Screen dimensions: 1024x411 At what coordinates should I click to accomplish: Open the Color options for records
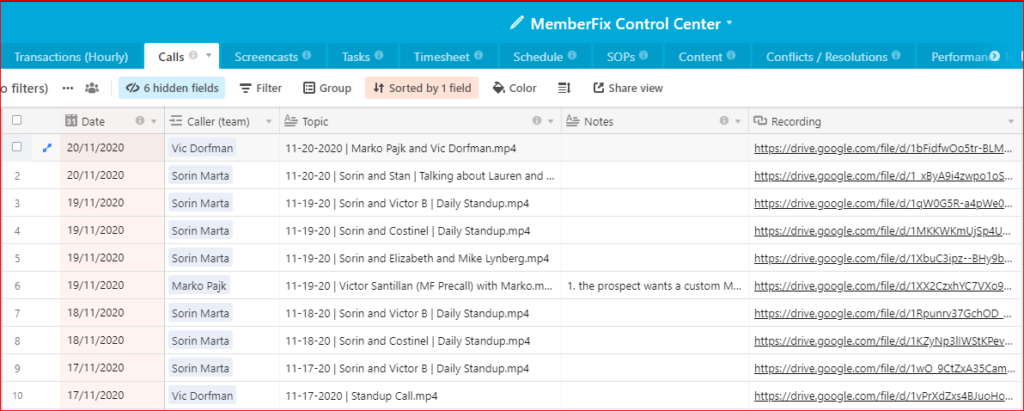514,88
